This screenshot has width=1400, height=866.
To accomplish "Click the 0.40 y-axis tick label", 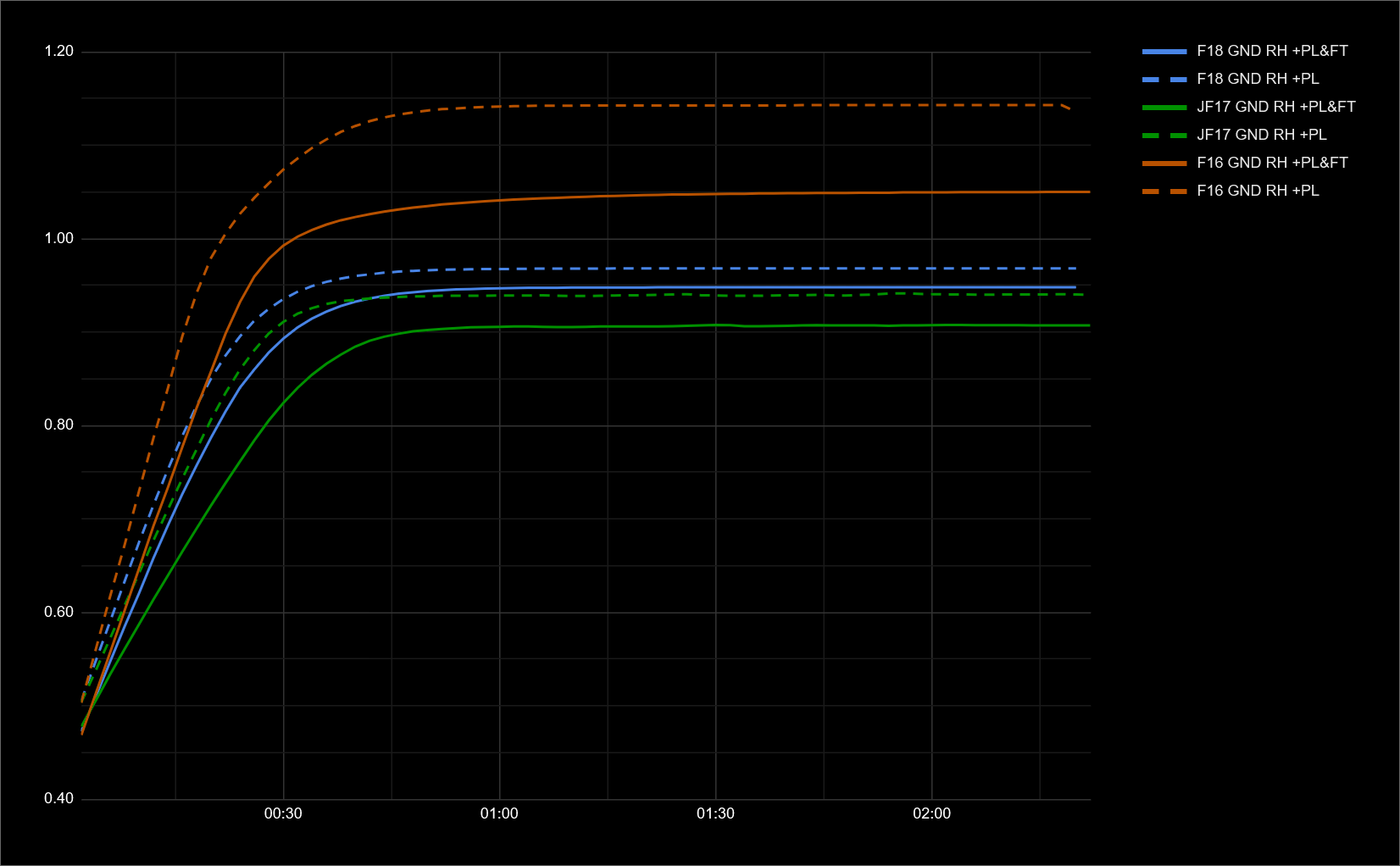I will [x=58, y=798].
